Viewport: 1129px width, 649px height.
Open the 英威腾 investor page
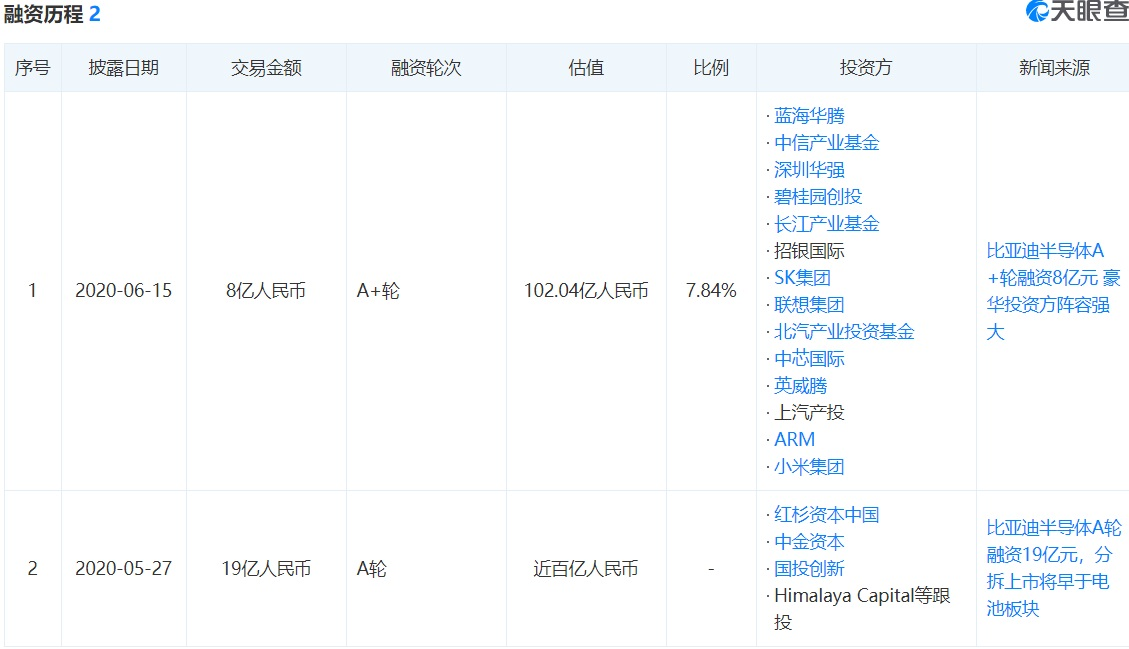tap(800, 386)
